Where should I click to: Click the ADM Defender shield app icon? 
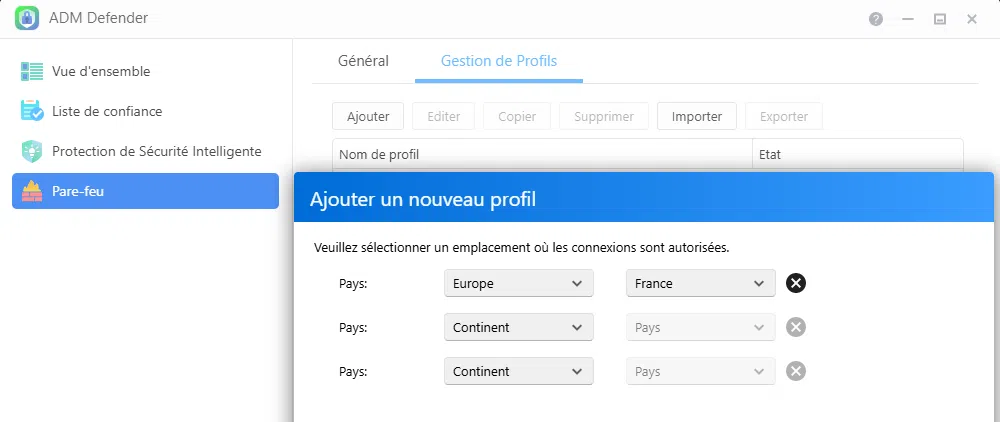point(27,19)
